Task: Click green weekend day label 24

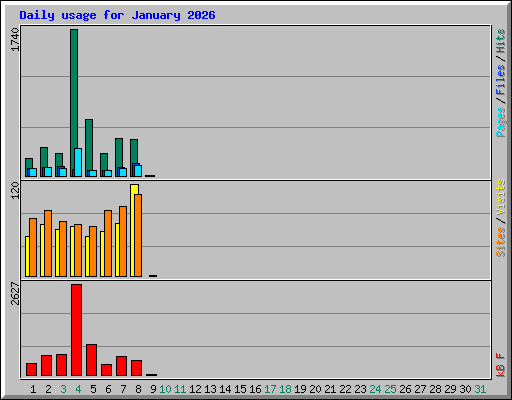Action: click(x=375, y=389)
